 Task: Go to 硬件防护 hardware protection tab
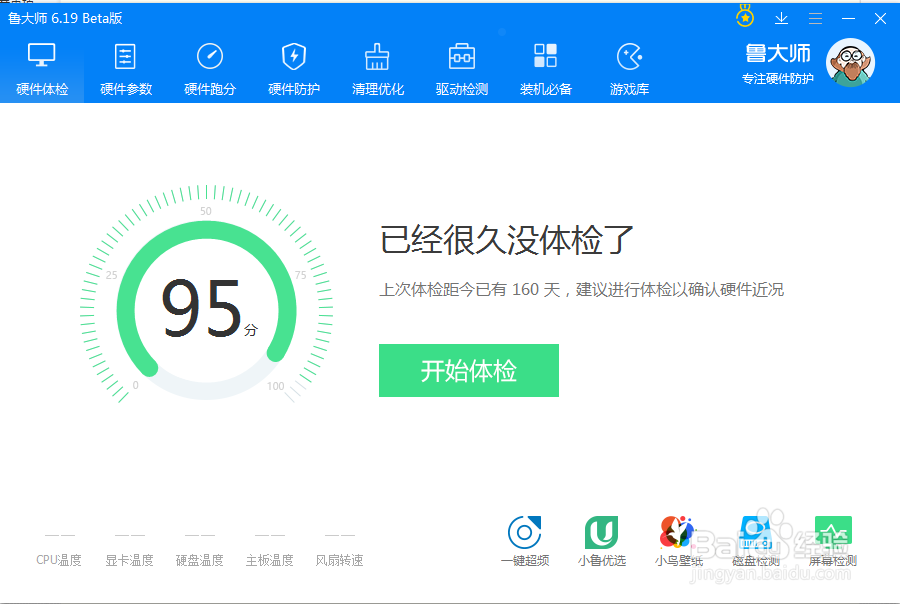[x=294, y=69]
